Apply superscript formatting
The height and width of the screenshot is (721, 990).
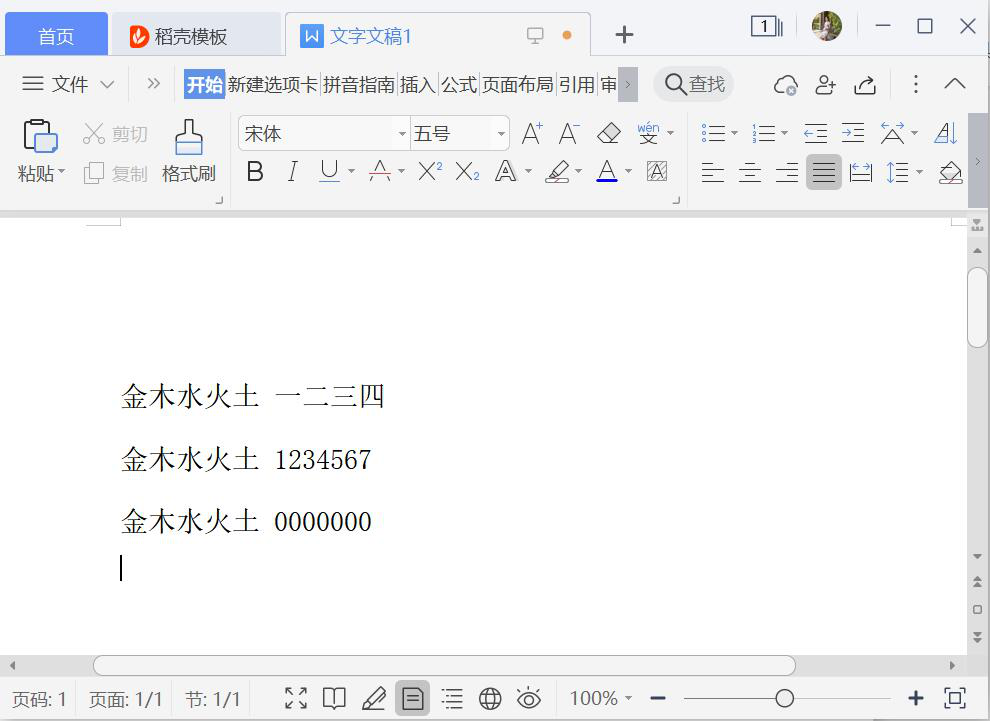click(430, 172)
